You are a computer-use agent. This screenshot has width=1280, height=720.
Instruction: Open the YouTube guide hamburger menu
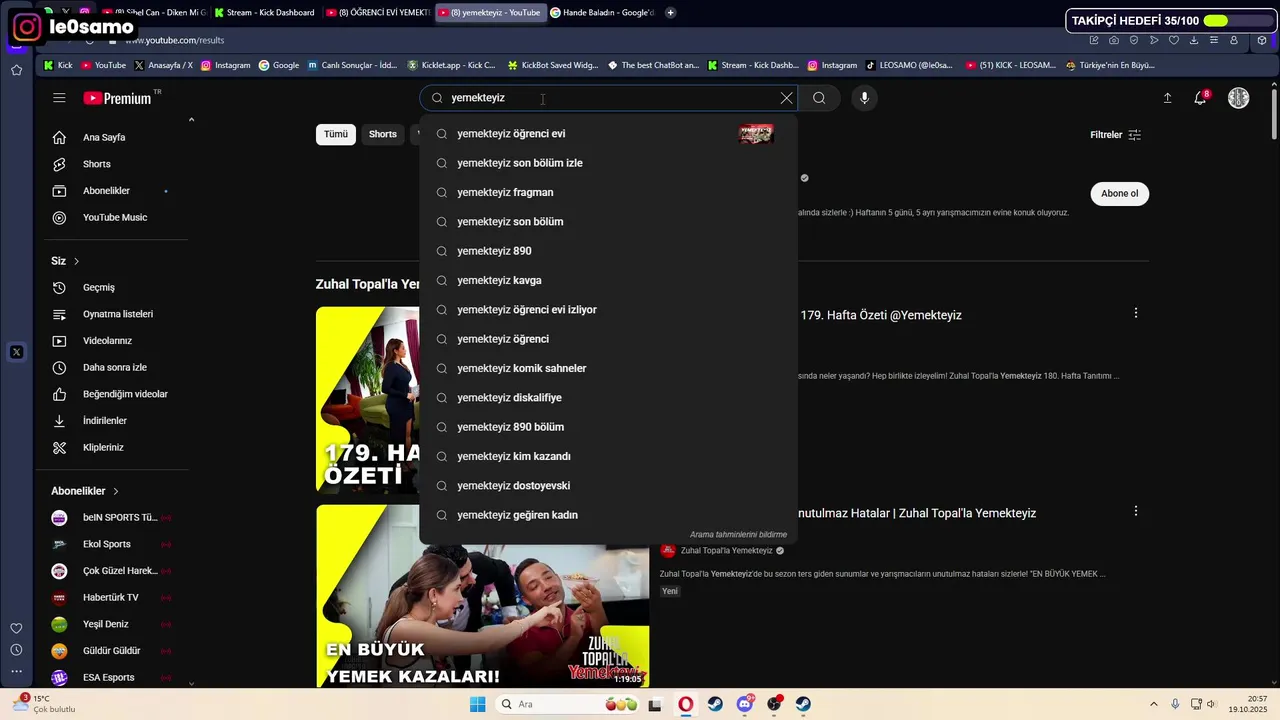click(59, 98)
